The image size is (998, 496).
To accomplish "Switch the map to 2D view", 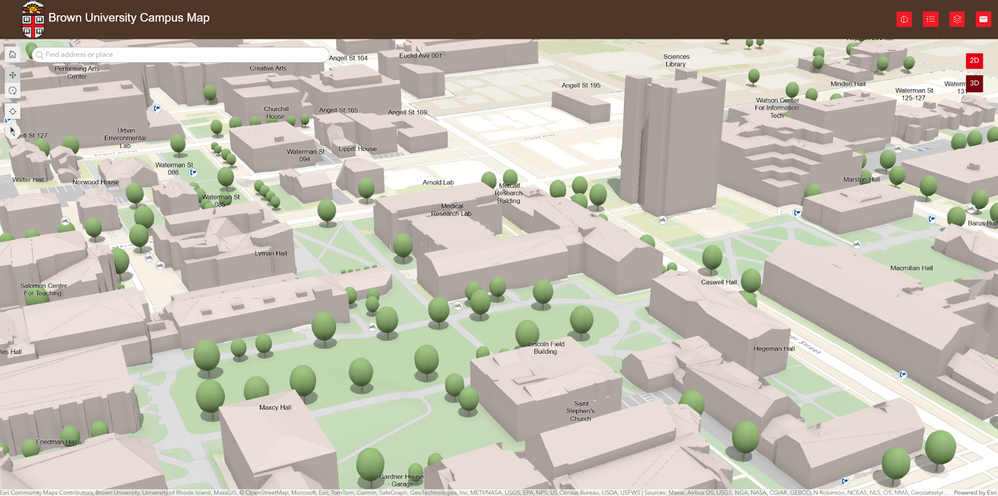I will coord(974,60).
